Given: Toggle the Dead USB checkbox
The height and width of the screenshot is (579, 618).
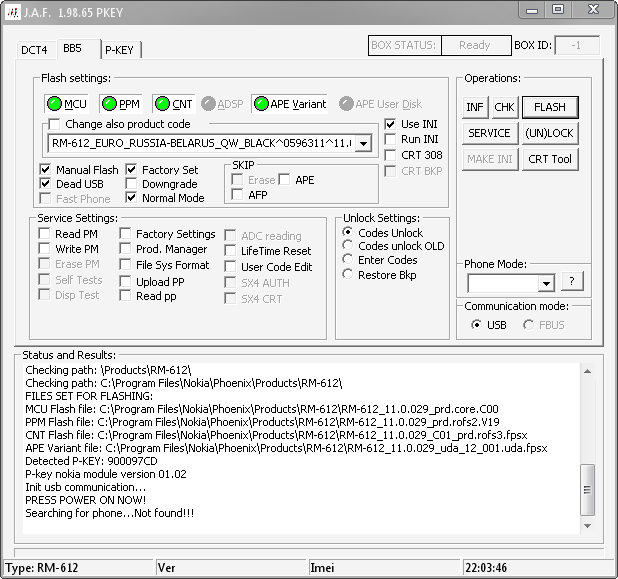Looking at the screenshot, I should pyautogui.click(x=45, y=184).
